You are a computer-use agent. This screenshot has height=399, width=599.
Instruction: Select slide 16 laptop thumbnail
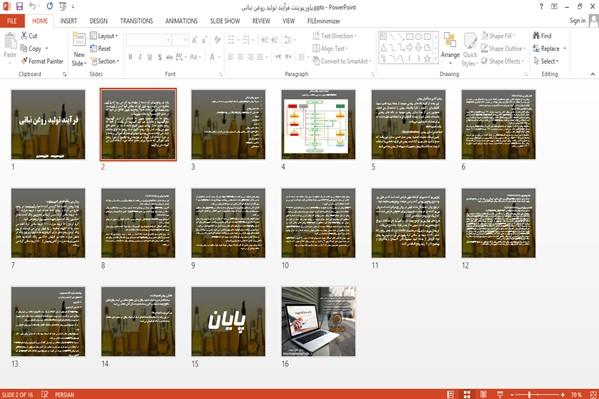(x=318, y=321)
